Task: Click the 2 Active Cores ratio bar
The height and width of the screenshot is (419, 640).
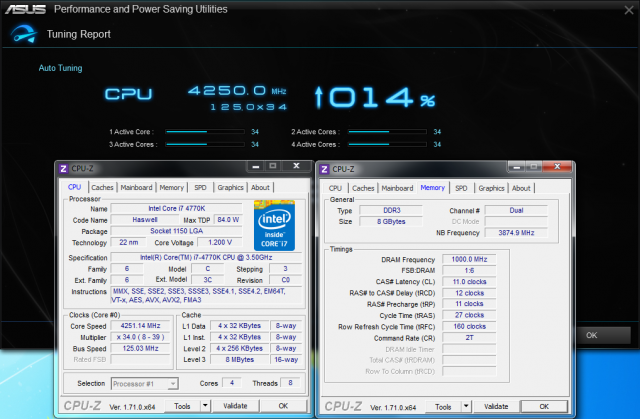Action: tap(387, 132)
